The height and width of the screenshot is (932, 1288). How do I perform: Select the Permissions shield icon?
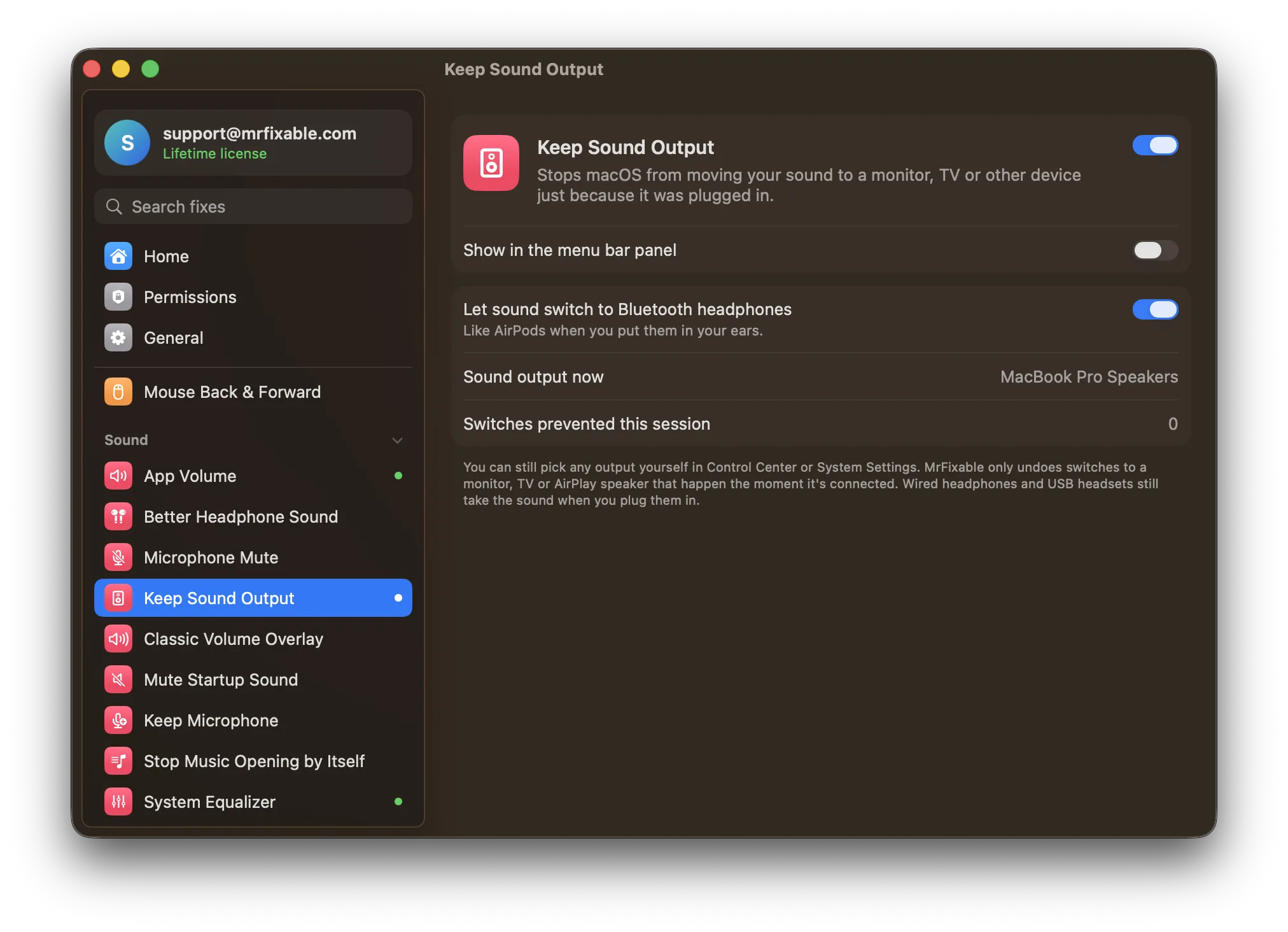(118, 297)
